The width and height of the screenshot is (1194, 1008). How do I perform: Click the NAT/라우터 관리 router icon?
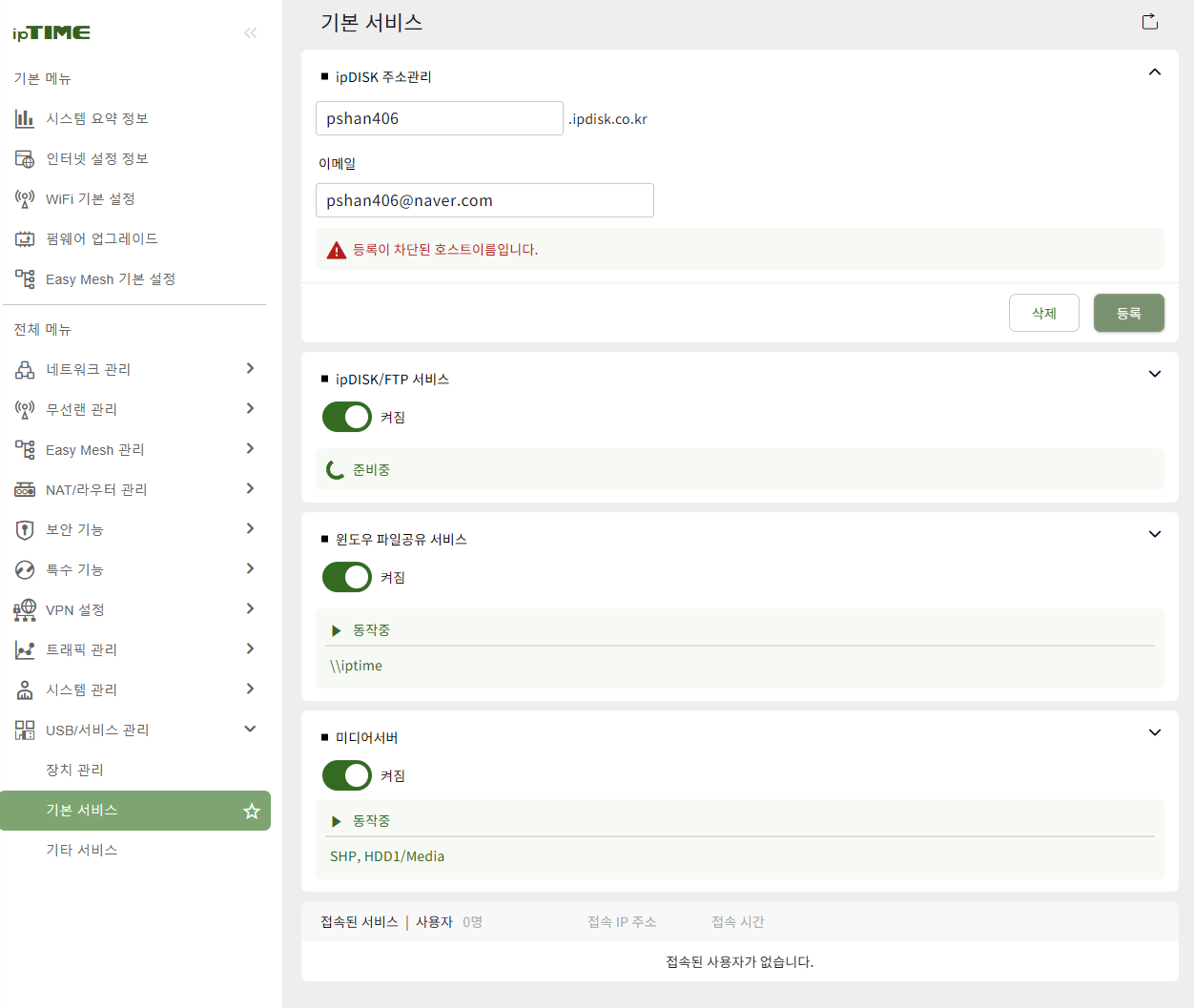[25, 489]
